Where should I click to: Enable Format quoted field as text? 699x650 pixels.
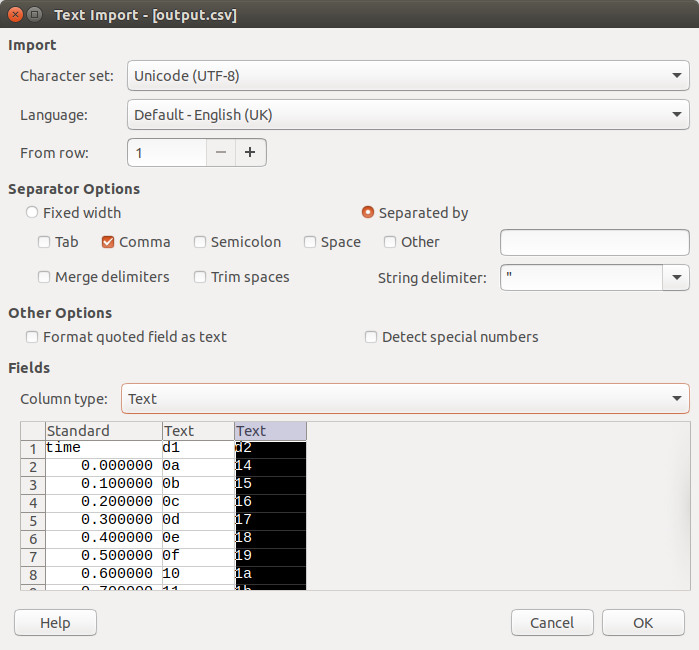[x=32, y=337]
